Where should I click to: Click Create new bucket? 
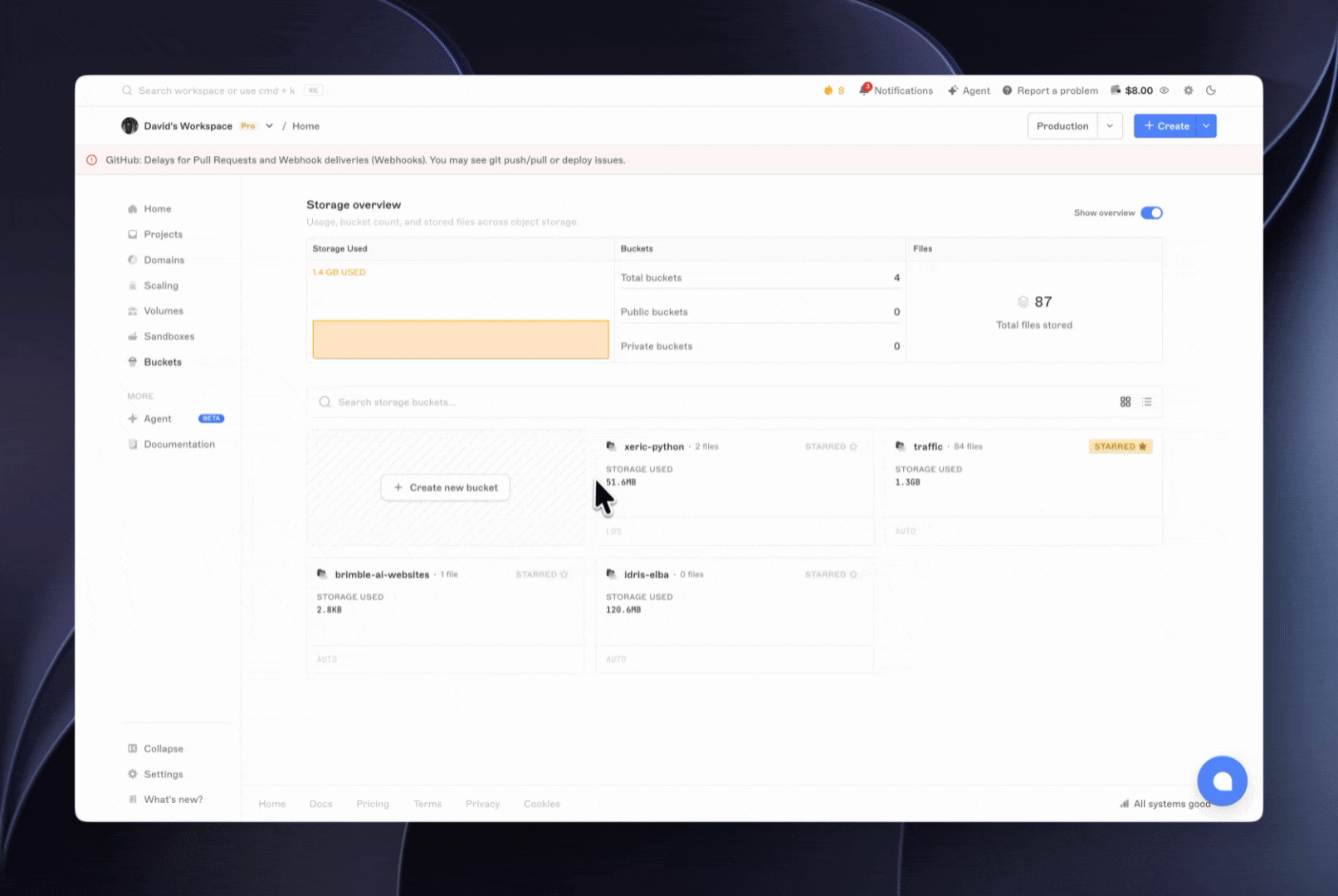click(x=445, y=488)
